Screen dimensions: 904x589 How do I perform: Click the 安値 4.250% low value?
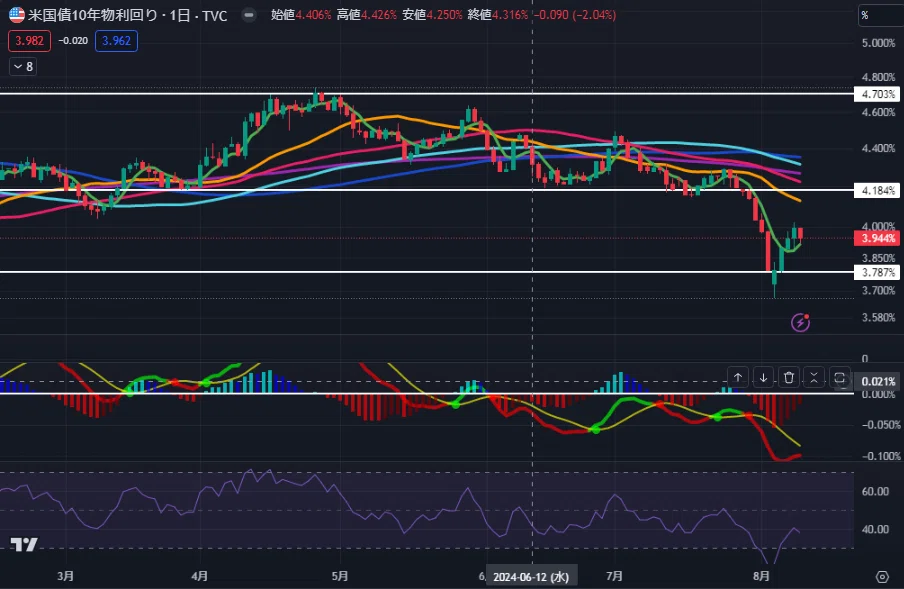(x=432, y=15)
